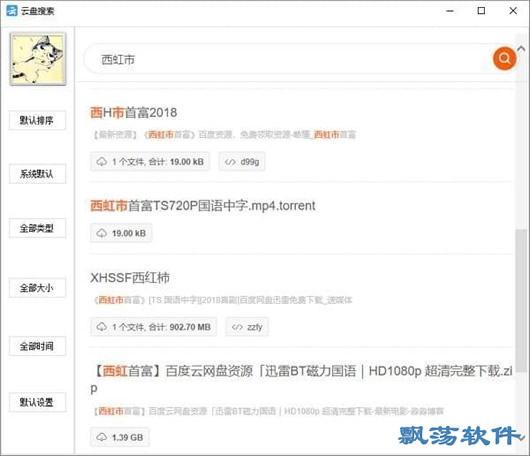This screenshot has width=530, height=456.
Task: Click the app logo icon in title bar
Action: (11, 11)
